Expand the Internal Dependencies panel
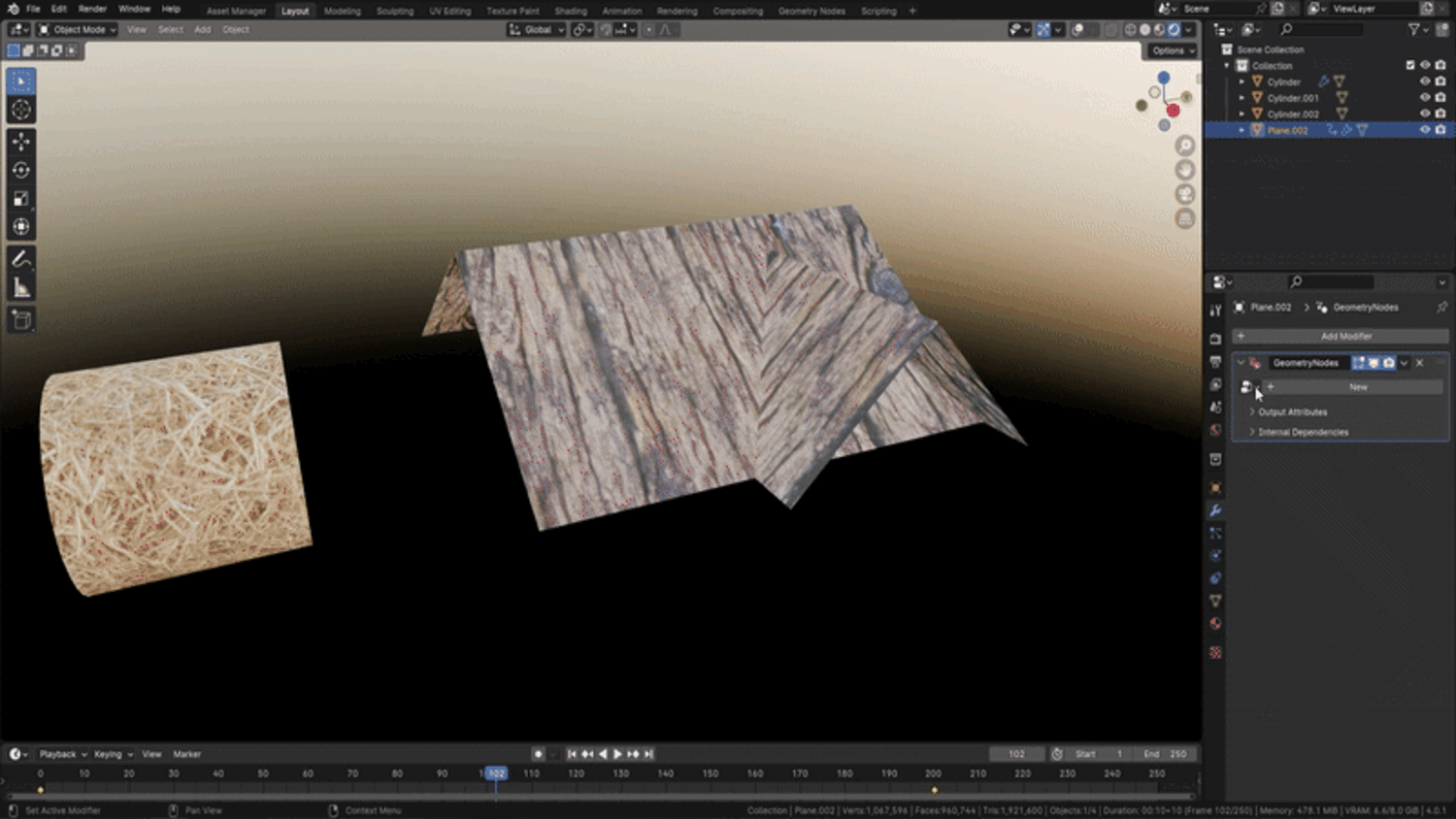Image resolution: width=1456 pixels, height=819 pixels. tap(1303, 432)
